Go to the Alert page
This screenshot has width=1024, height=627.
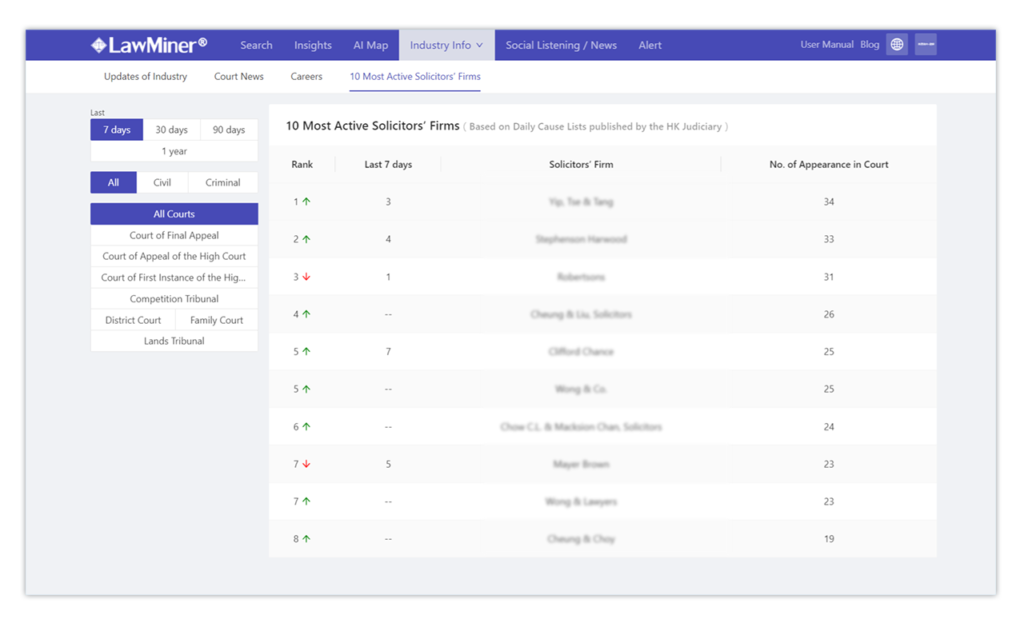tap(650, 45)
